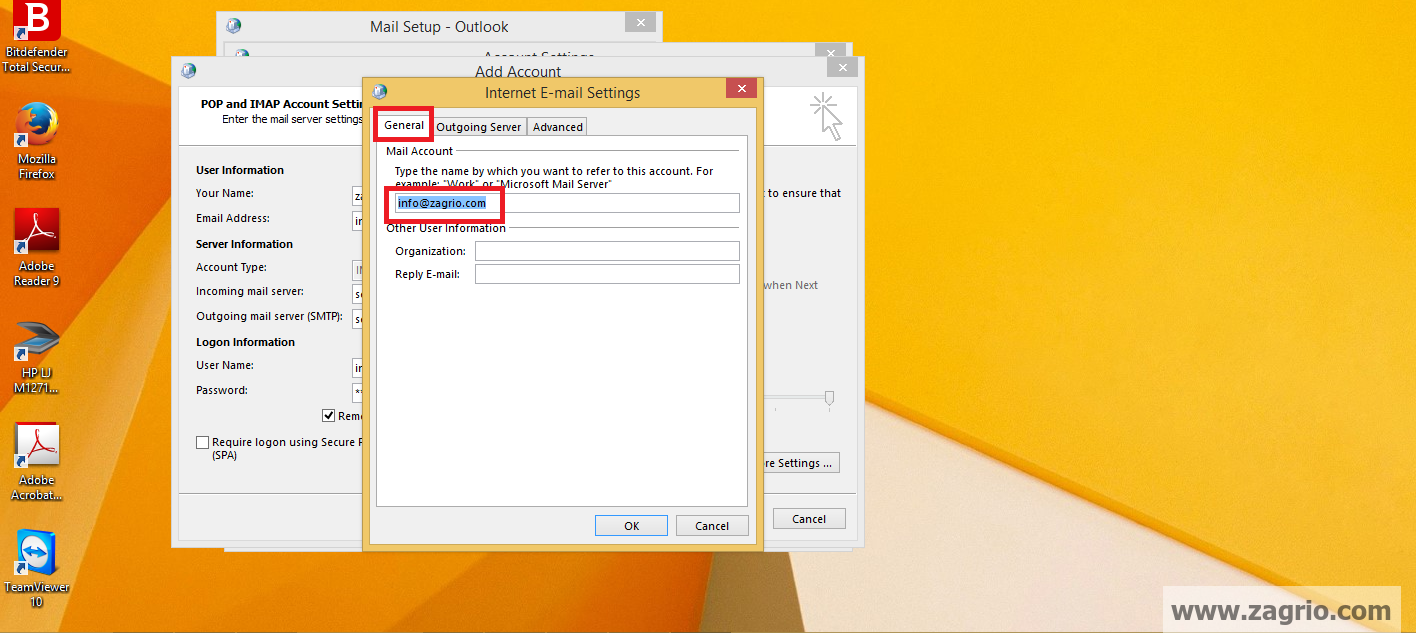This screenshot has height=633, width=1416.
Task: Enable Require logon using Secure Password checkbox
Action: pos(203,442)
